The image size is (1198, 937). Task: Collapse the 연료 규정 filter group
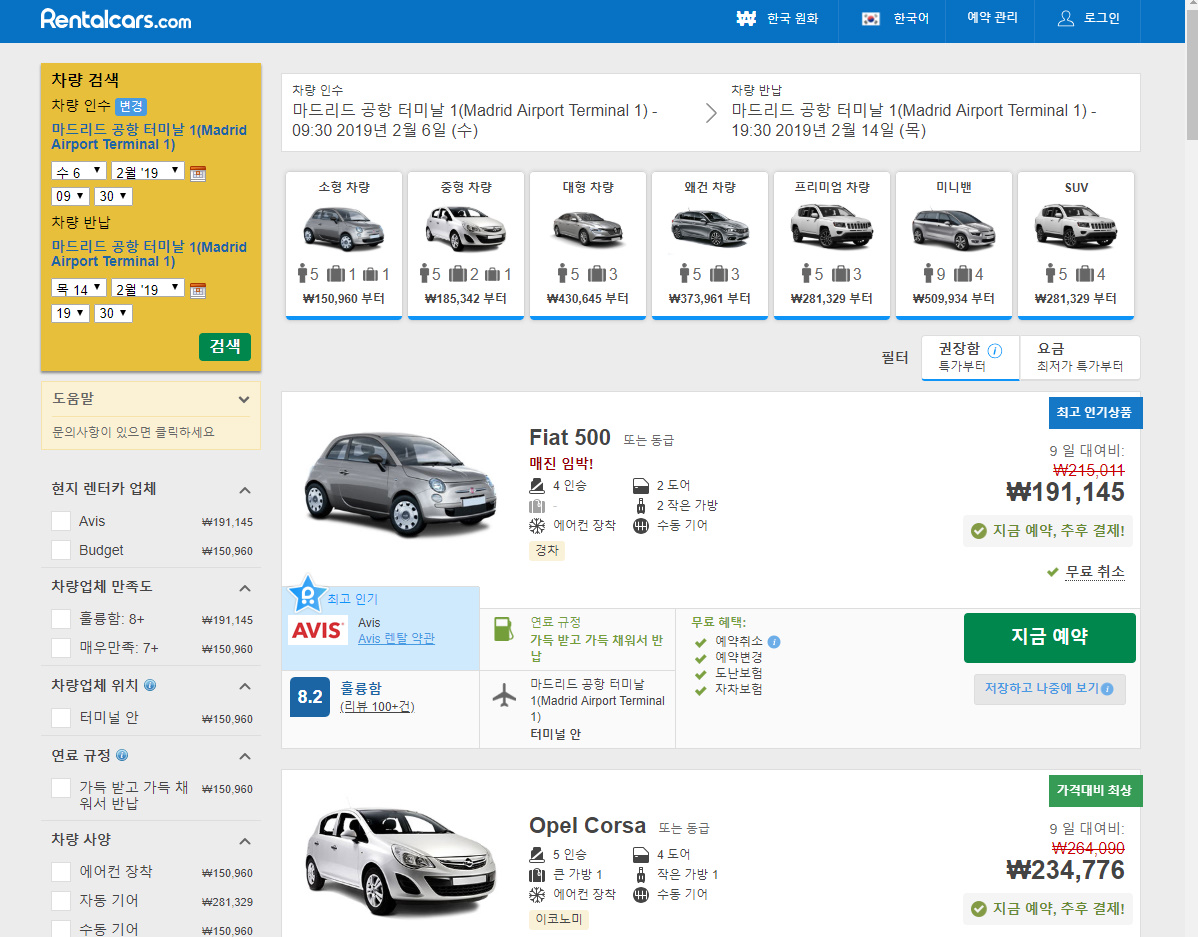(x=244, y=757)
